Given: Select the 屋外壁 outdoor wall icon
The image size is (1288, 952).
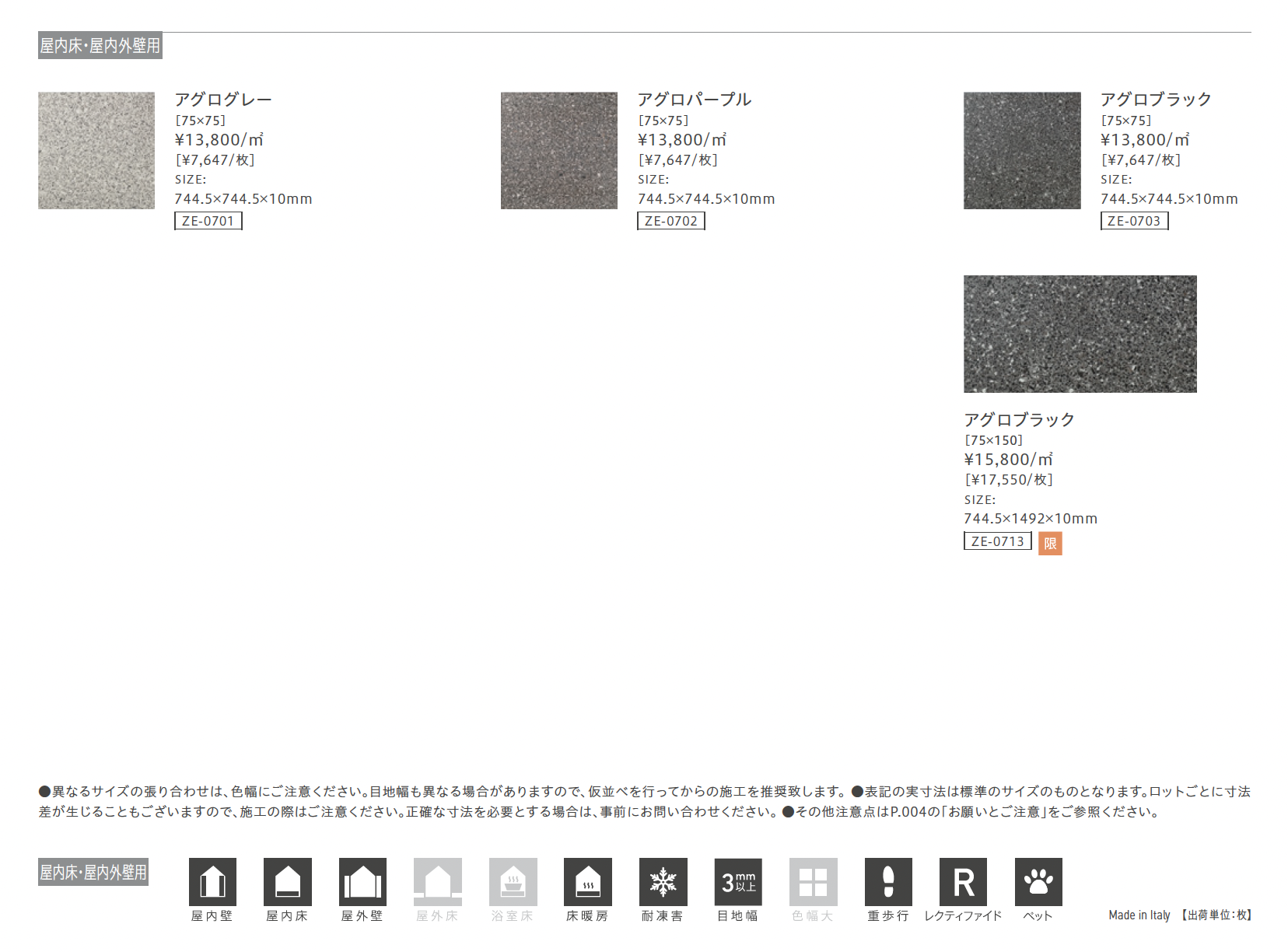Looking at the screenshot, I should click(362, 882).
